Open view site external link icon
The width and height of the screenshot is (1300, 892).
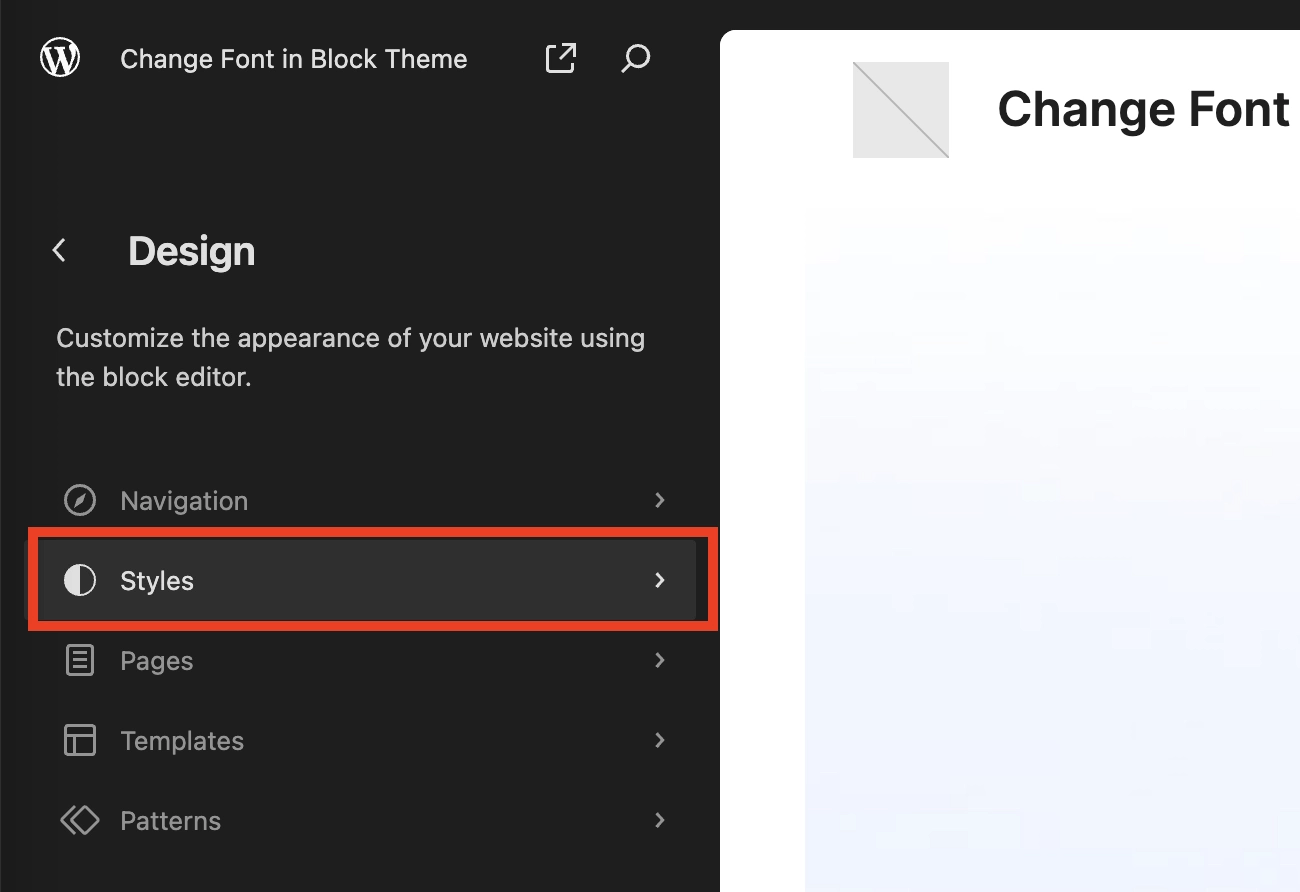click(561, 59)
